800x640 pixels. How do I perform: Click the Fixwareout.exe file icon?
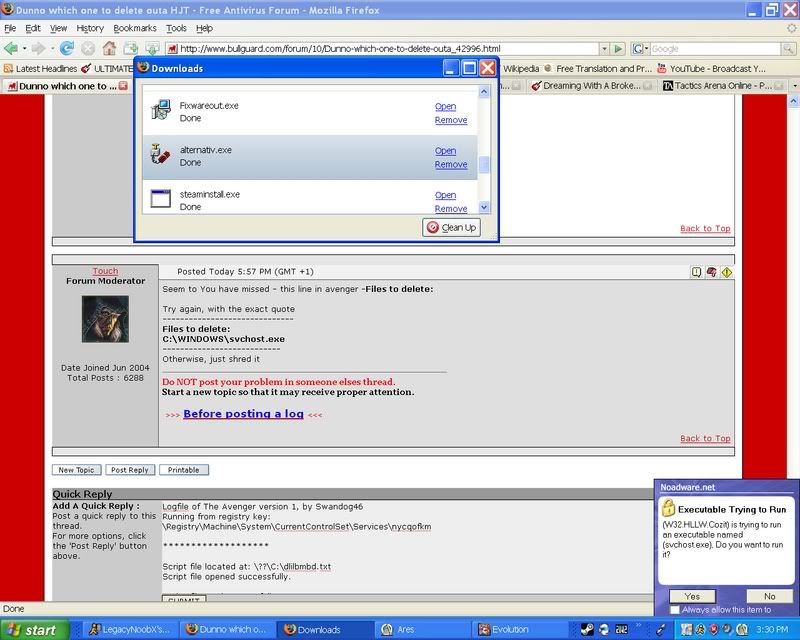pyautogui.click(x=161, y=110)
